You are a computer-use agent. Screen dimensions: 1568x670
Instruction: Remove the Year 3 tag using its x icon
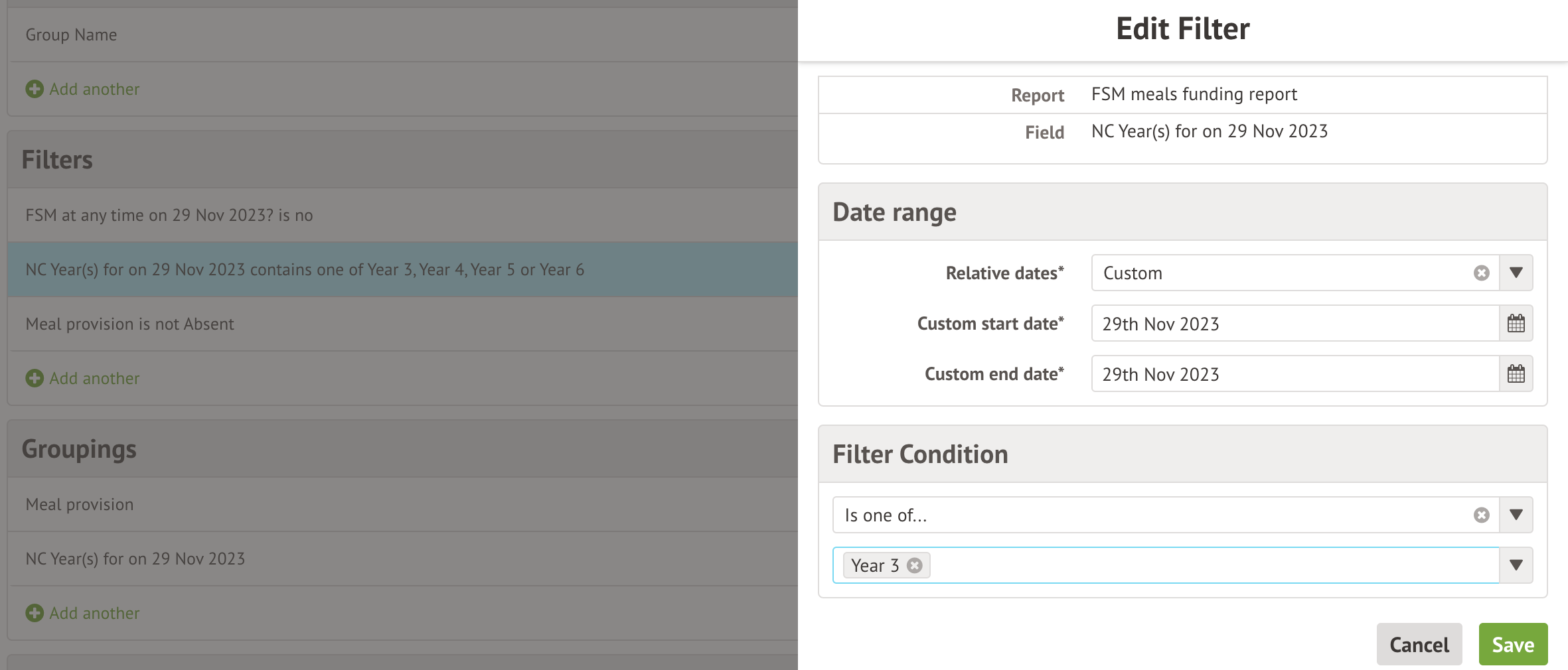coord(914,565)
